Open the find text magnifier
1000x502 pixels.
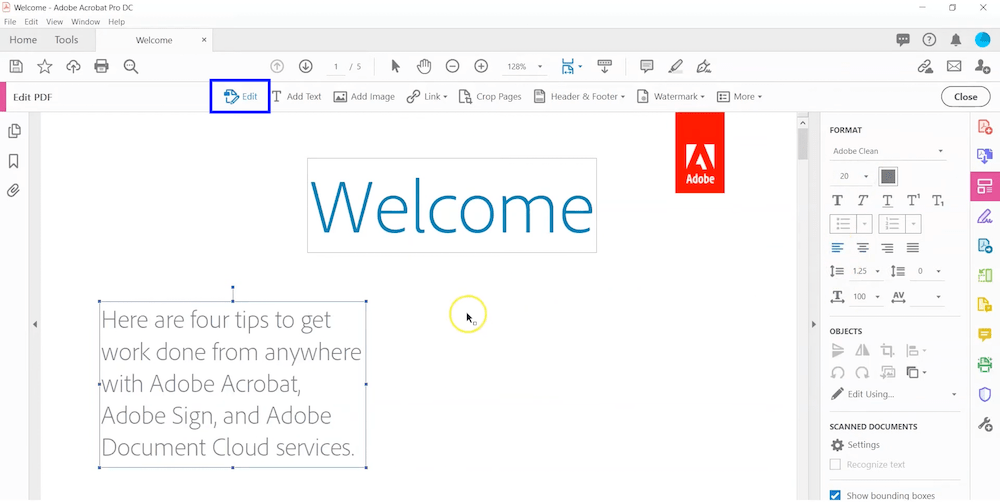point(131,66)
